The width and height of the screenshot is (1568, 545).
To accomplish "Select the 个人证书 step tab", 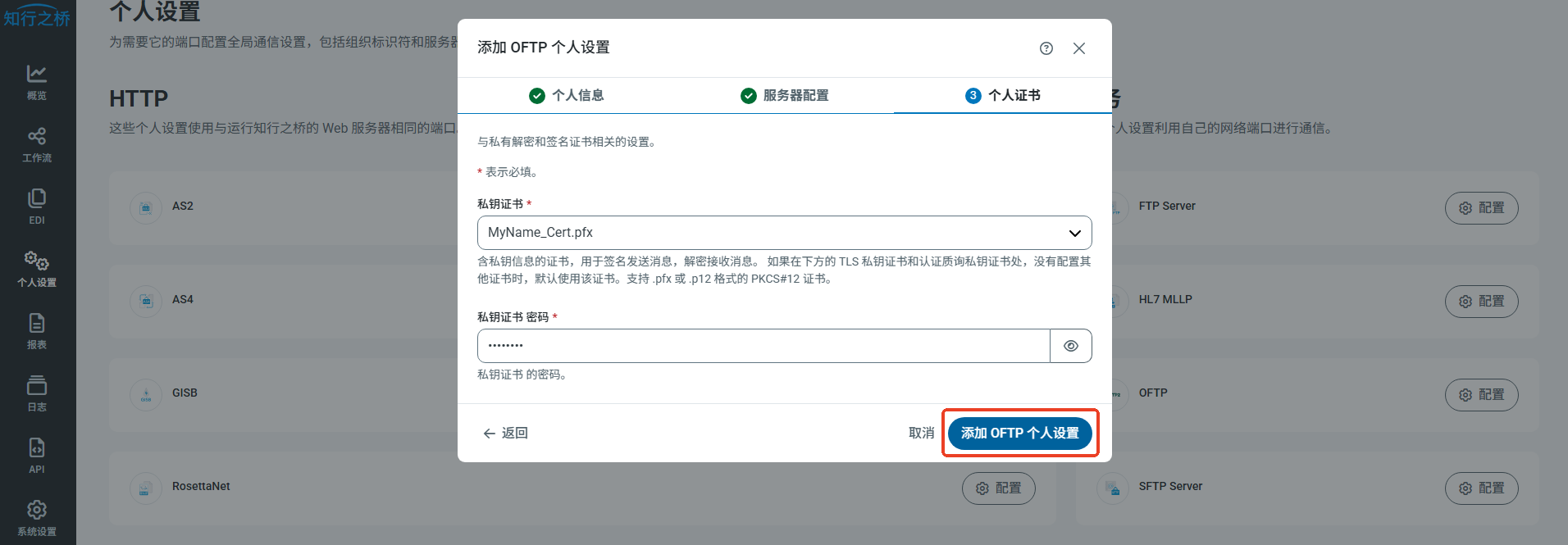I will (x=1002, y=96).
